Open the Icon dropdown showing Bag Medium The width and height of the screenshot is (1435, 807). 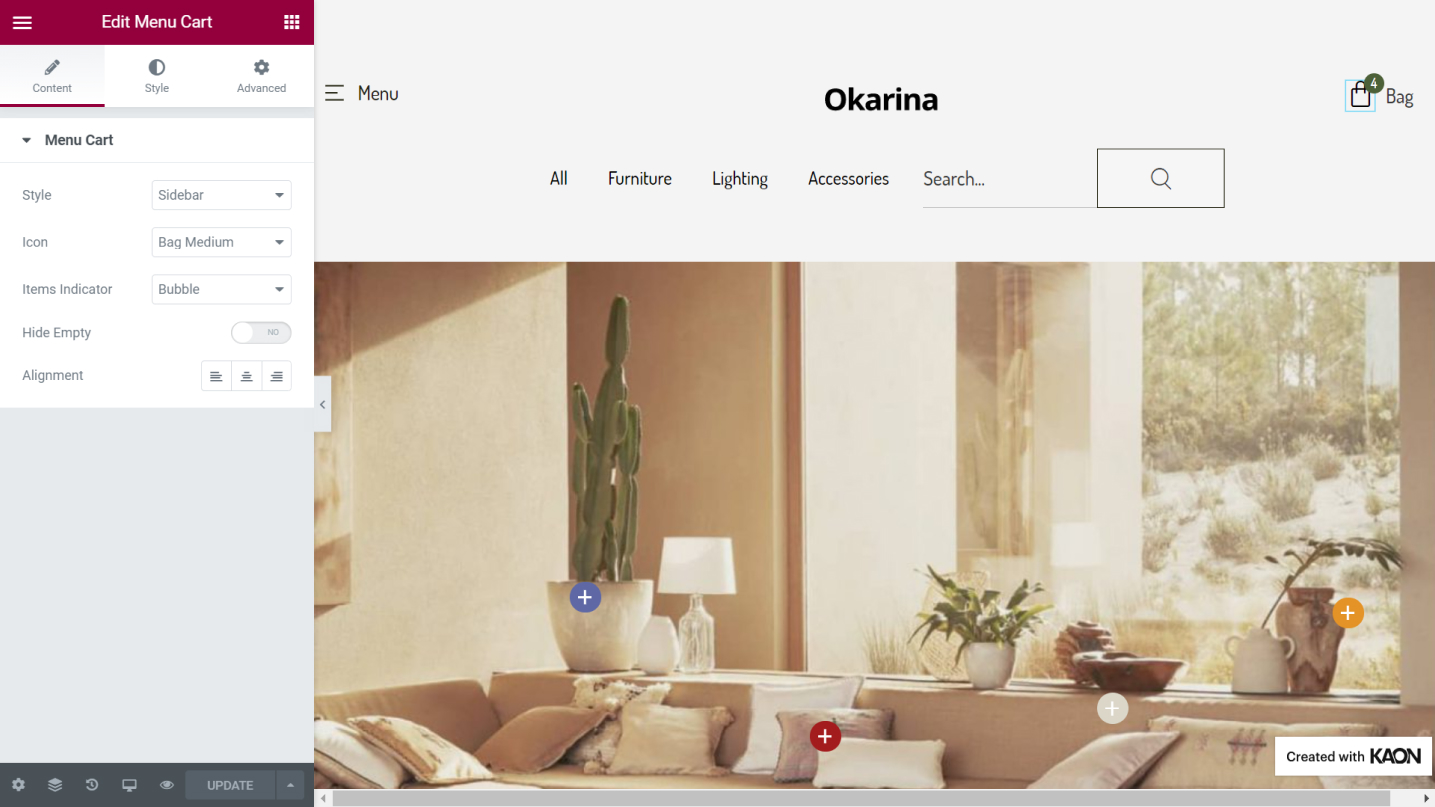pyautogui.click(x=221, y=242)
